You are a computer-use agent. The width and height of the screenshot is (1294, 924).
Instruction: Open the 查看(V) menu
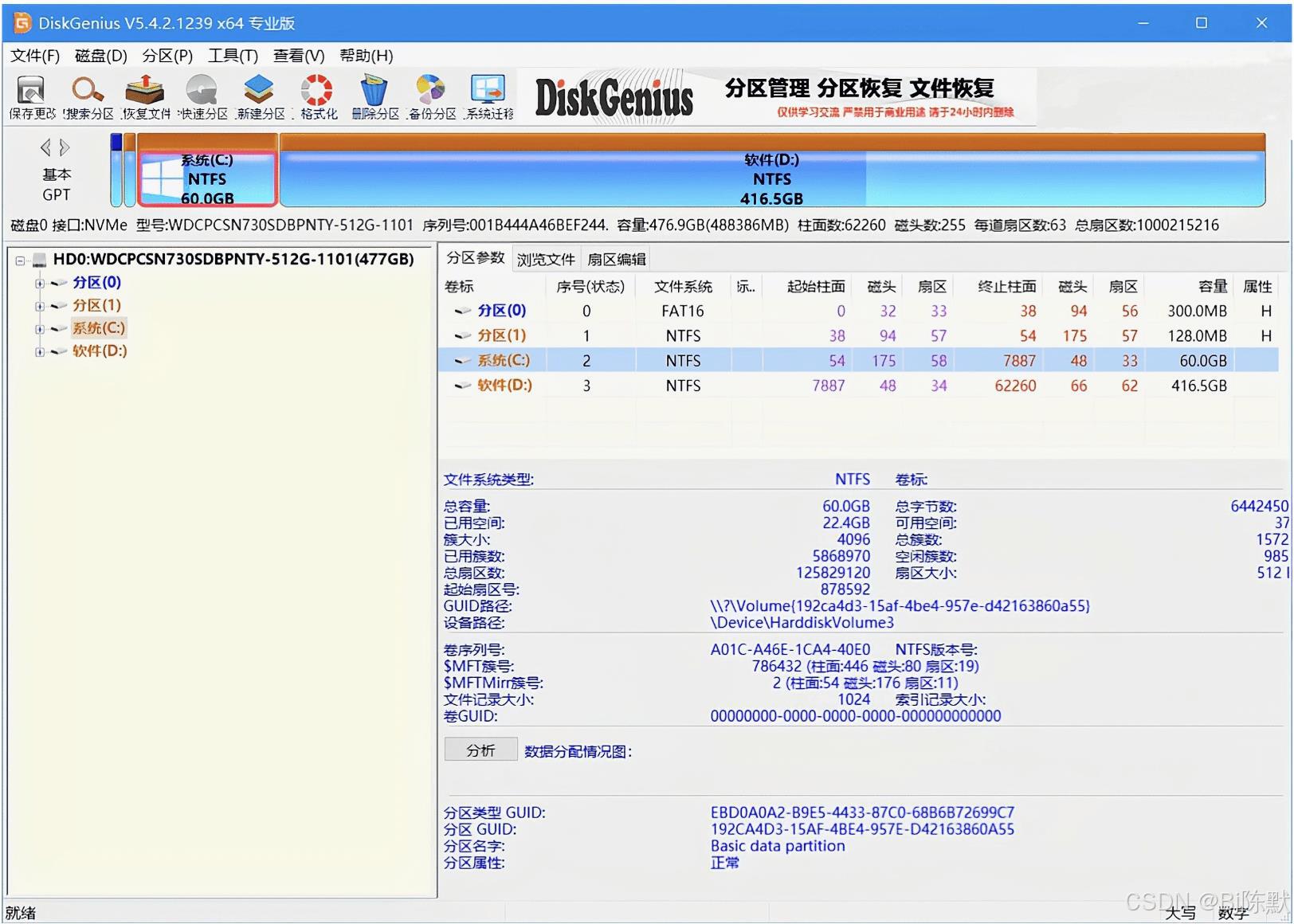tap(299, 56)
